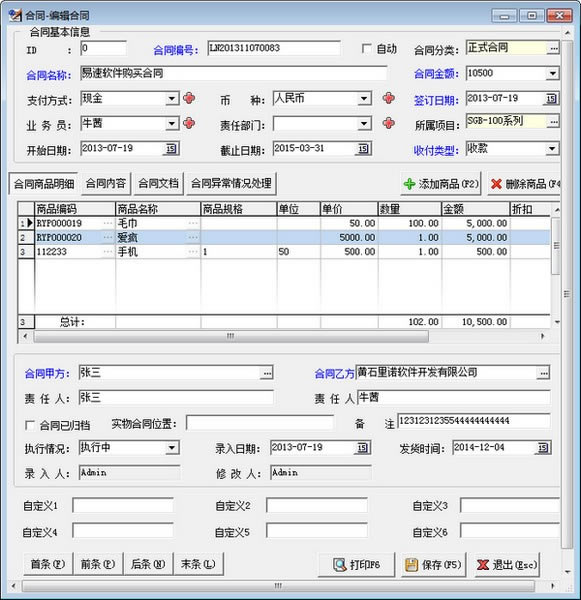Viewport: 581px width, 600px height.
Task: Click the 保存 (F5) button
Action: click(x=434, y=564)
